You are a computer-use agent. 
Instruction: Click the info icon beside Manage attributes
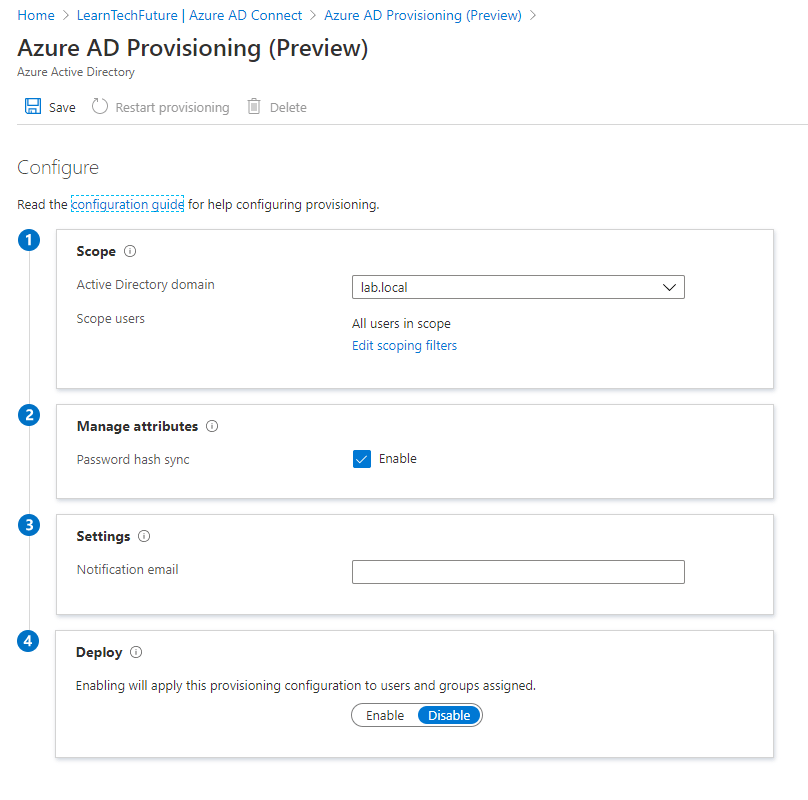pyautogui.click(x=212, y=426)
